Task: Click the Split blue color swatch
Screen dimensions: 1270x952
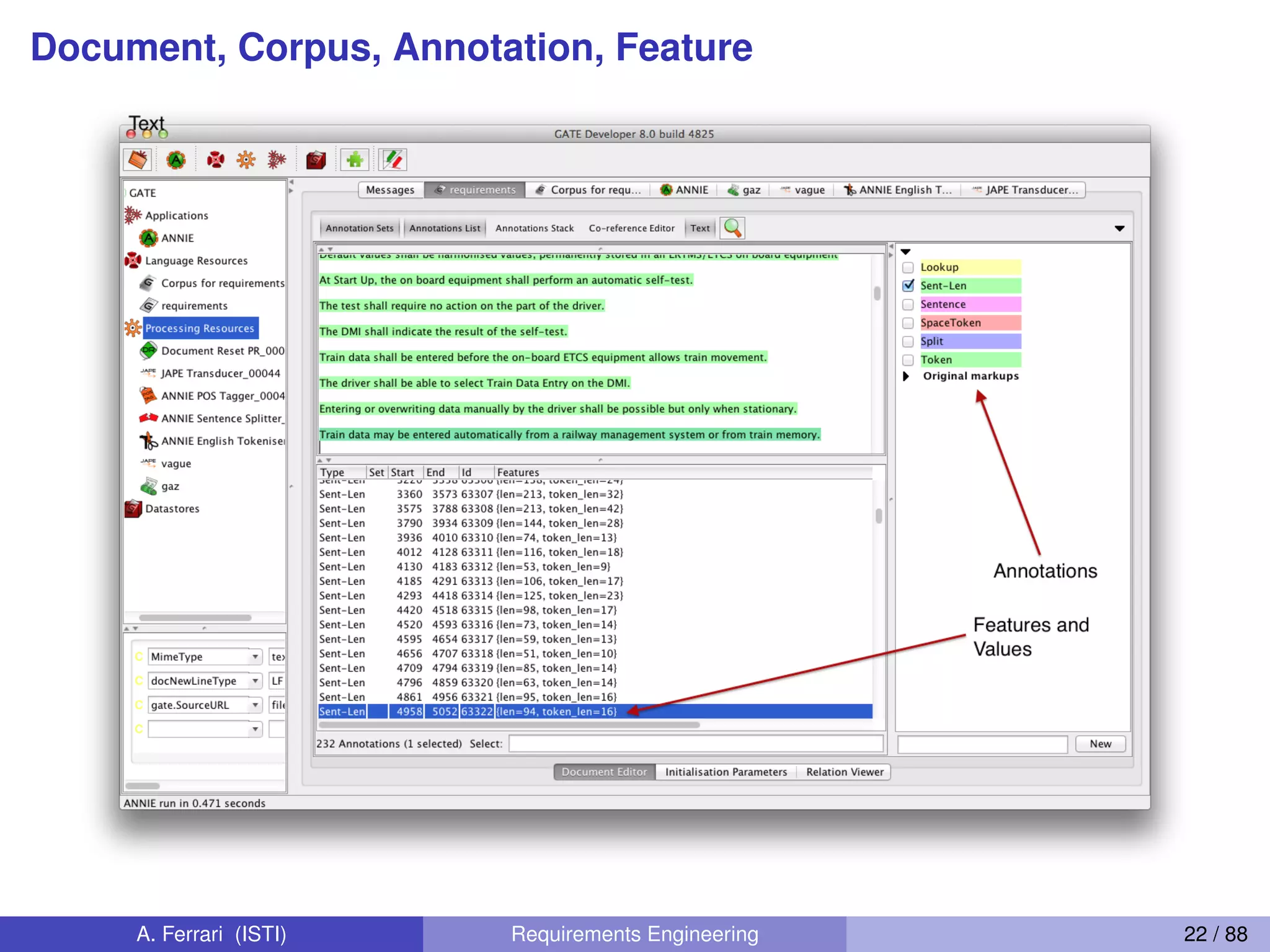Action: tap(970, 342)
